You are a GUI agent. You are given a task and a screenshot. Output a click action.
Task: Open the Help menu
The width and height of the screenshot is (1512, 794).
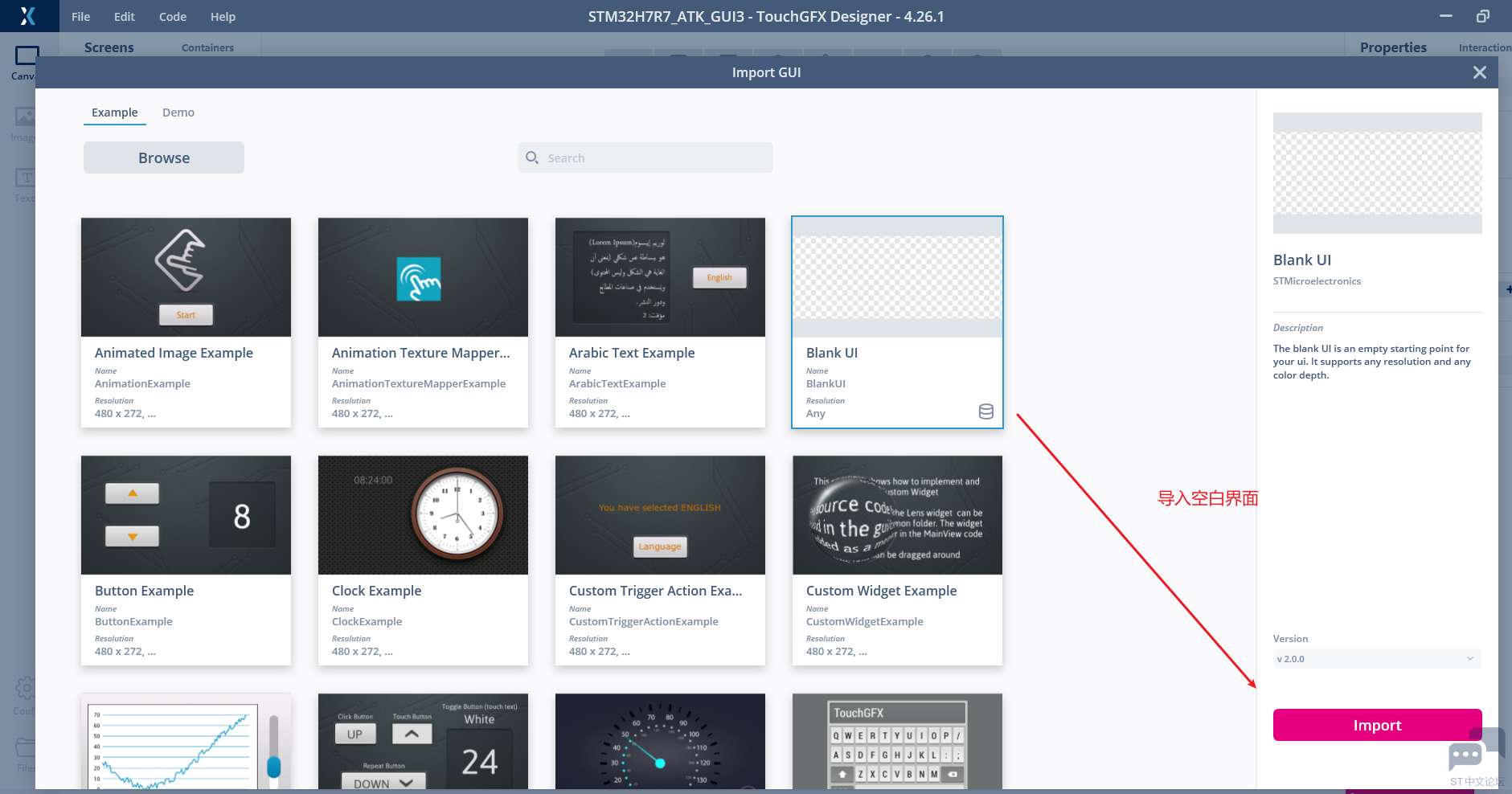(x=223, y=16)
